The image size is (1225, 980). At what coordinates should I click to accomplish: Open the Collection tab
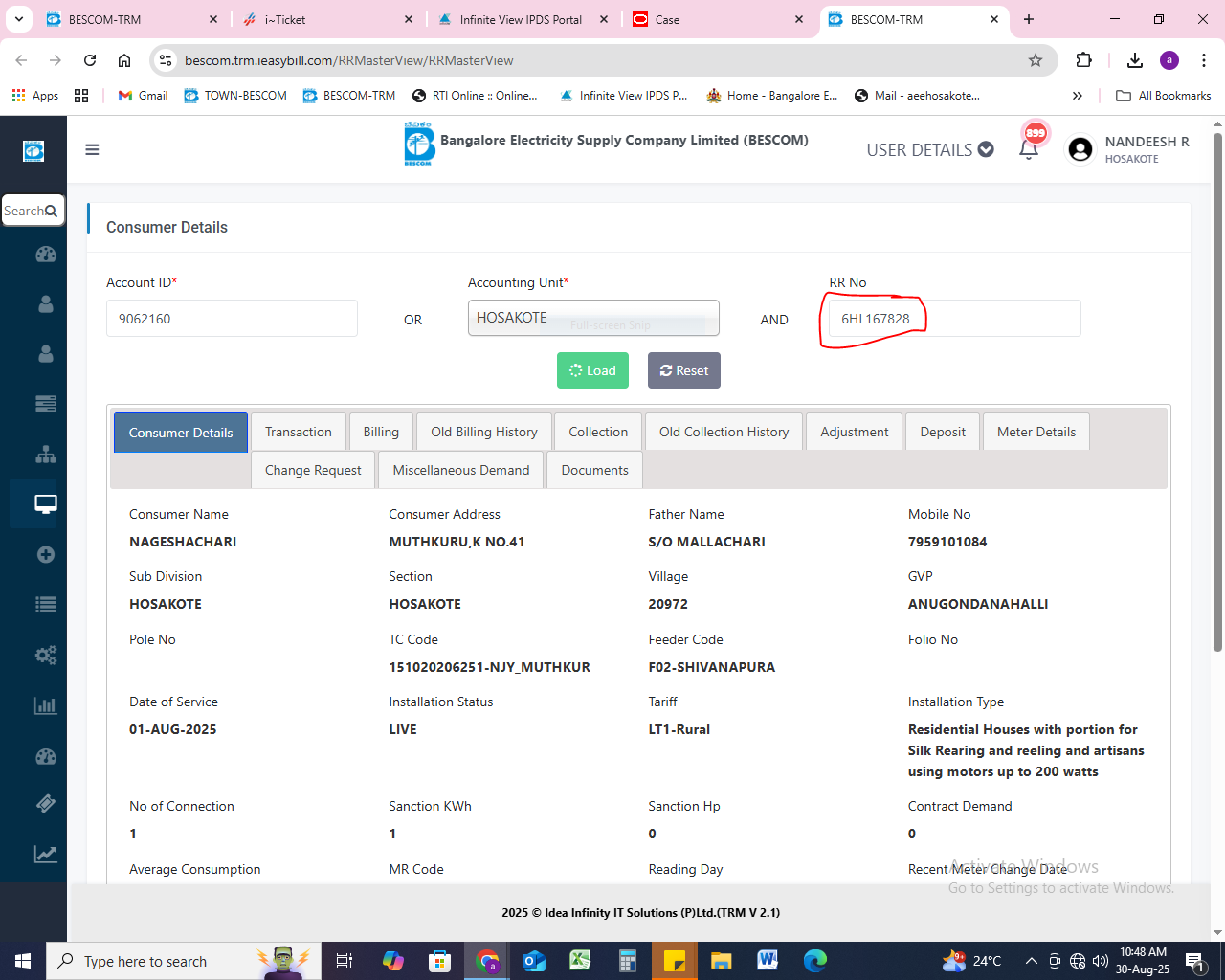pyautogui.click(x=598, y=432)
